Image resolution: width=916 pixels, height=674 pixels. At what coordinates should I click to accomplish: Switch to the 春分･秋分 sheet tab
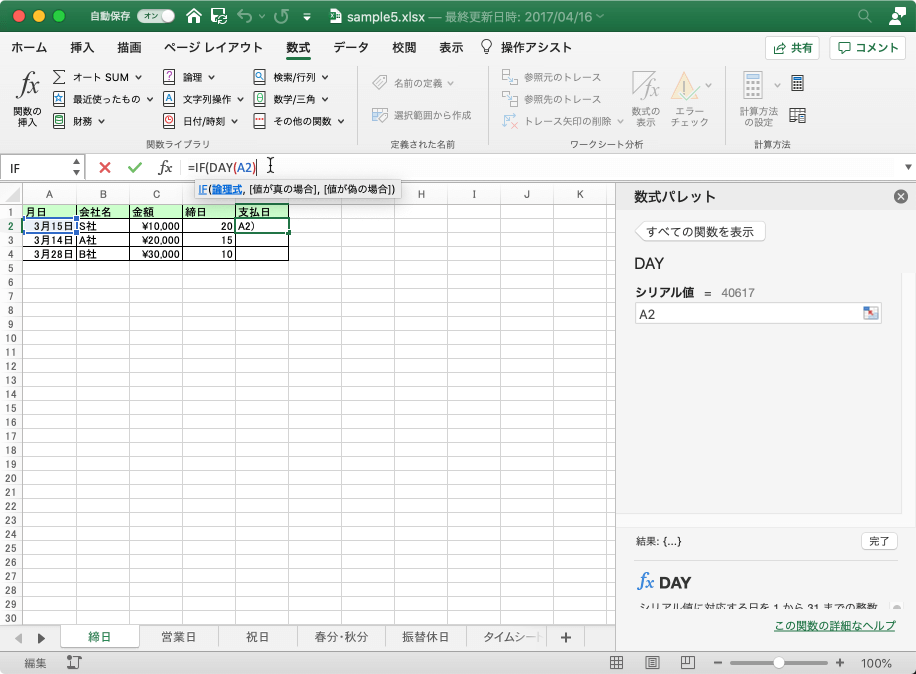341,637
